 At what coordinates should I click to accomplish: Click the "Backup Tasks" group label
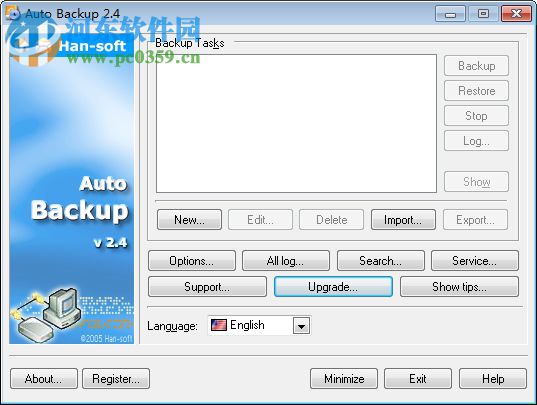(190, 43)
